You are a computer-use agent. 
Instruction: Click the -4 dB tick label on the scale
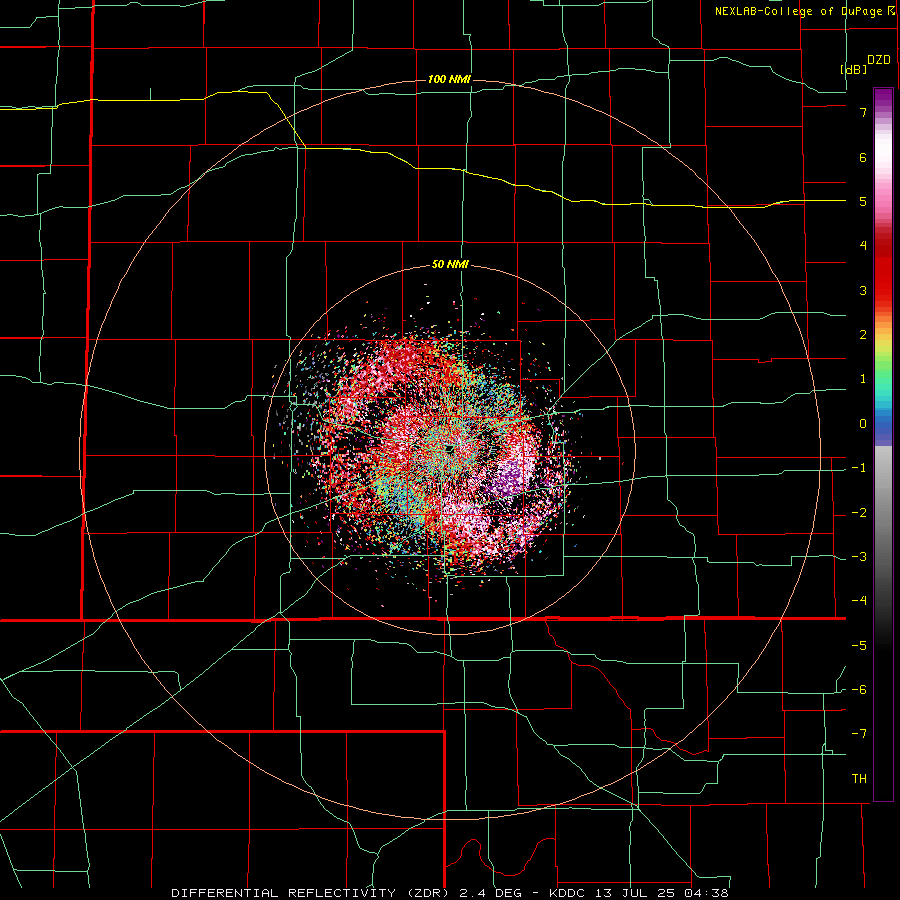tap(859, 601)
